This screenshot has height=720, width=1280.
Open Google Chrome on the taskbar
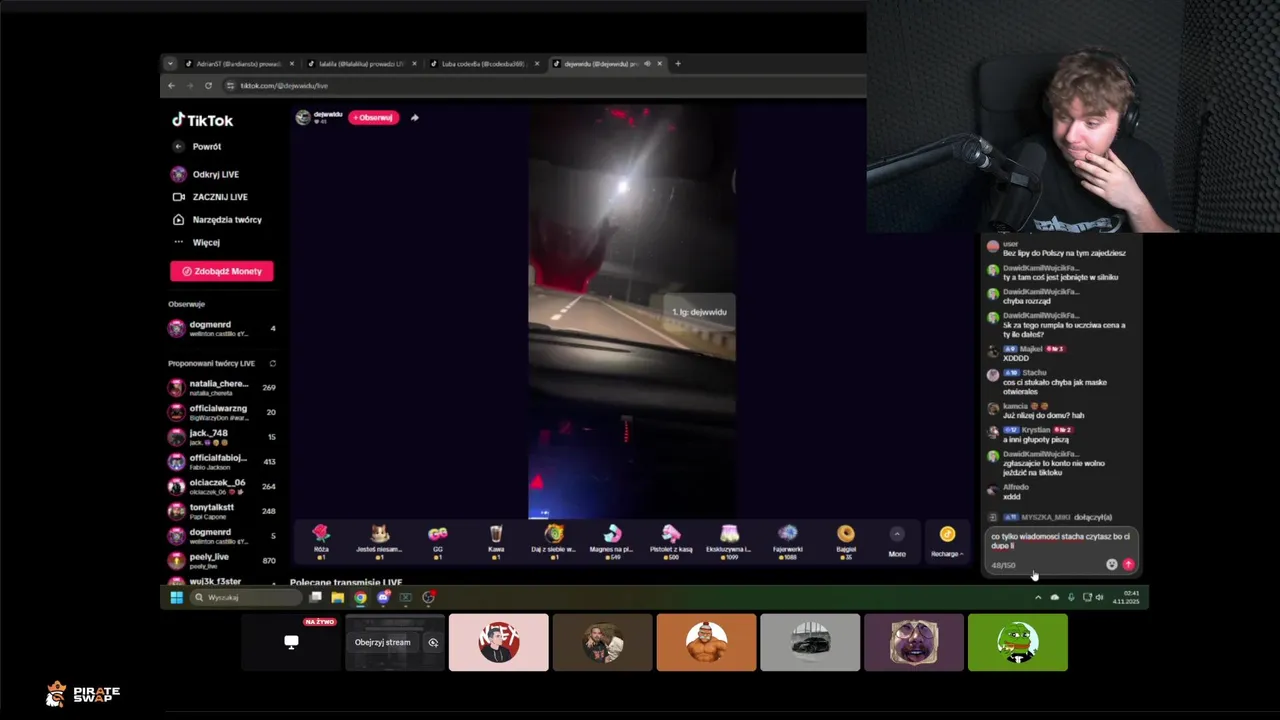tap(360, 598)
